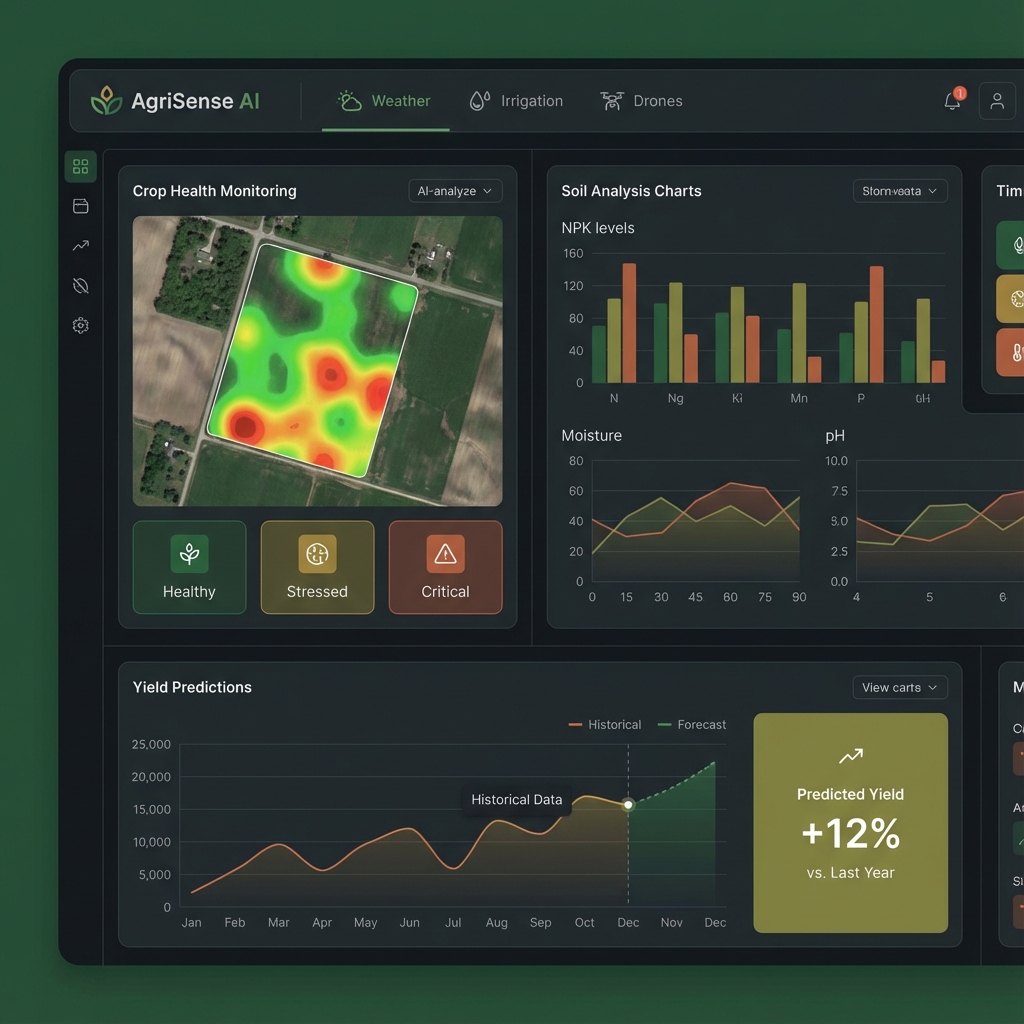1024x1024 pixels.
Task: Open the AI-analyze dropdown
Action: [455, 191]
